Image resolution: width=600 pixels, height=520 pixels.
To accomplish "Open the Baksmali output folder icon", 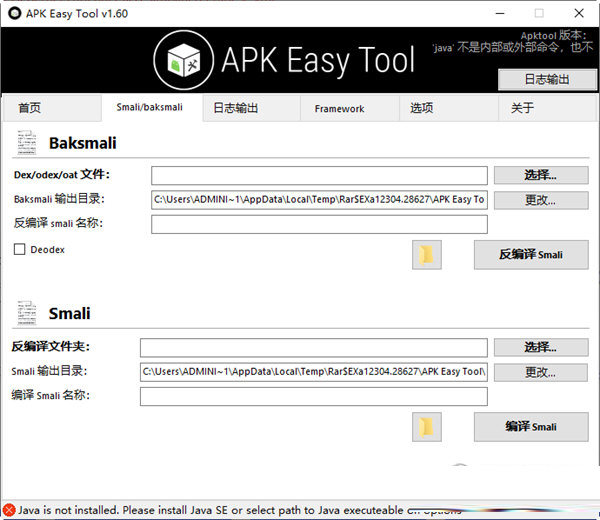I will click(427, 255).
